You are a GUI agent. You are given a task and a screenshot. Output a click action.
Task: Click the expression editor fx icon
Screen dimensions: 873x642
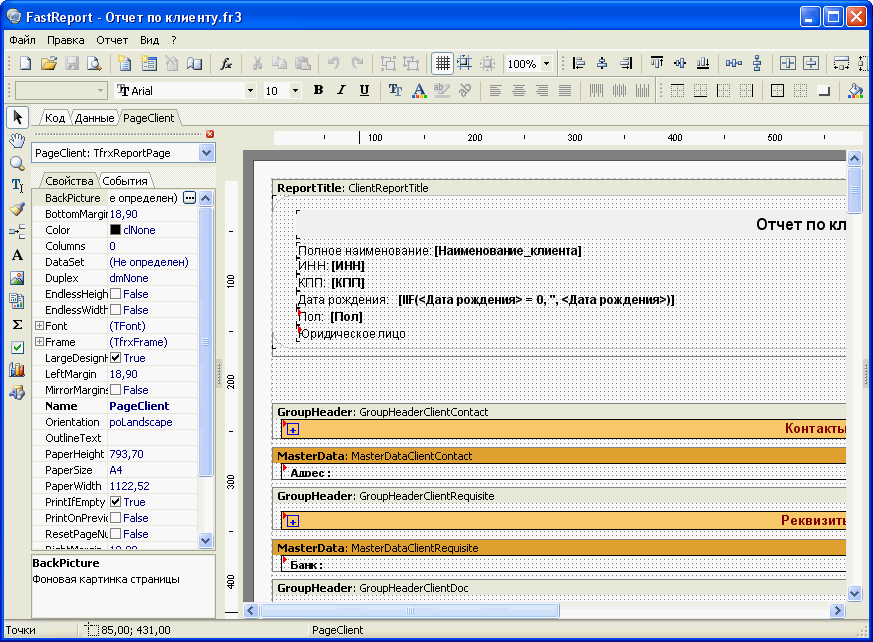click(225, 63)
